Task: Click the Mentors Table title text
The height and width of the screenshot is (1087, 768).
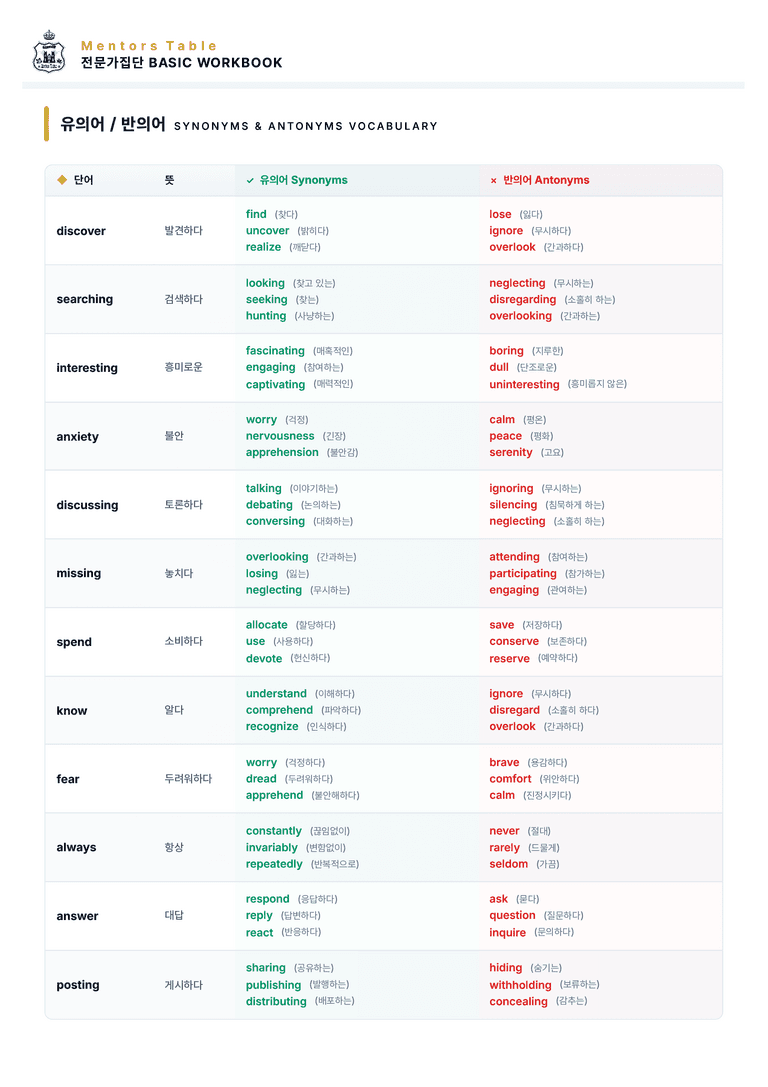Action: pyautogui.click(x=149, y=46)
